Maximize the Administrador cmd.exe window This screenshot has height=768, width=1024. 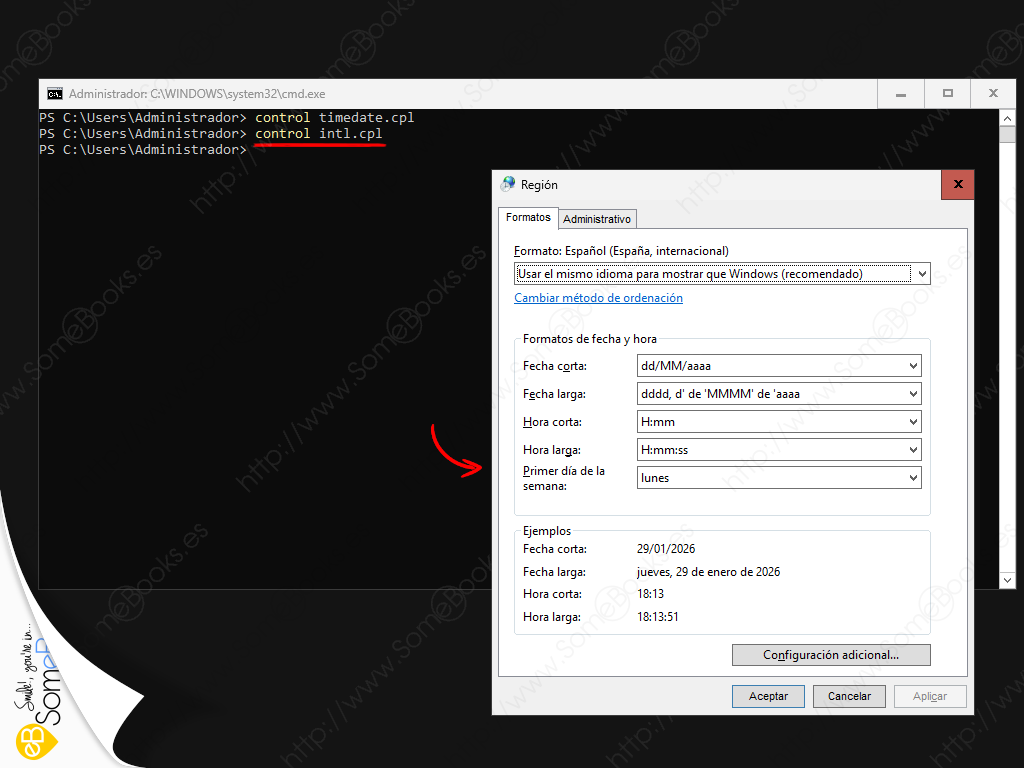click(x=947, y=94)
